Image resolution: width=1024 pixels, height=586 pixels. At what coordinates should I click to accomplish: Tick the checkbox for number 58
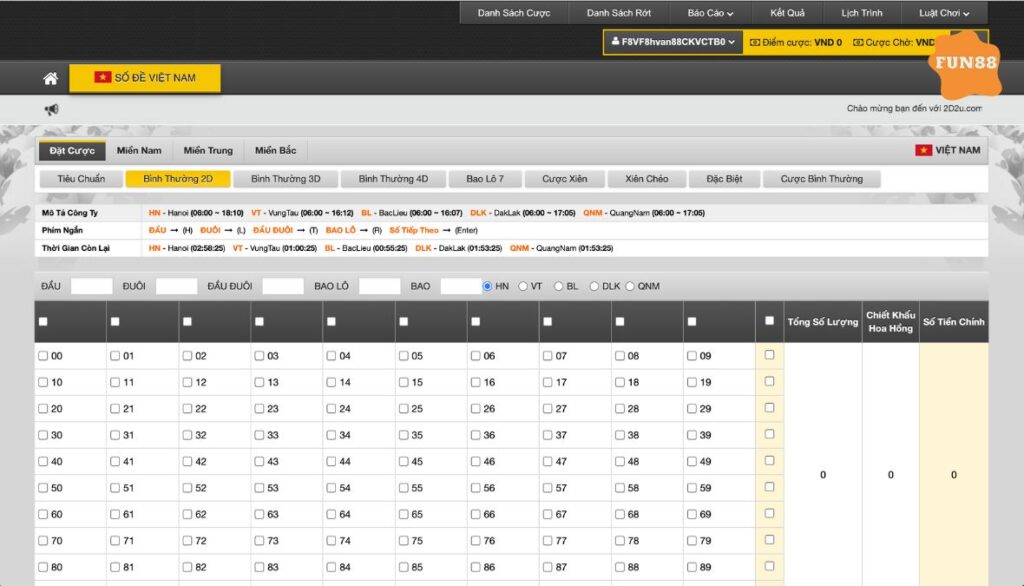tap(620, 488)
